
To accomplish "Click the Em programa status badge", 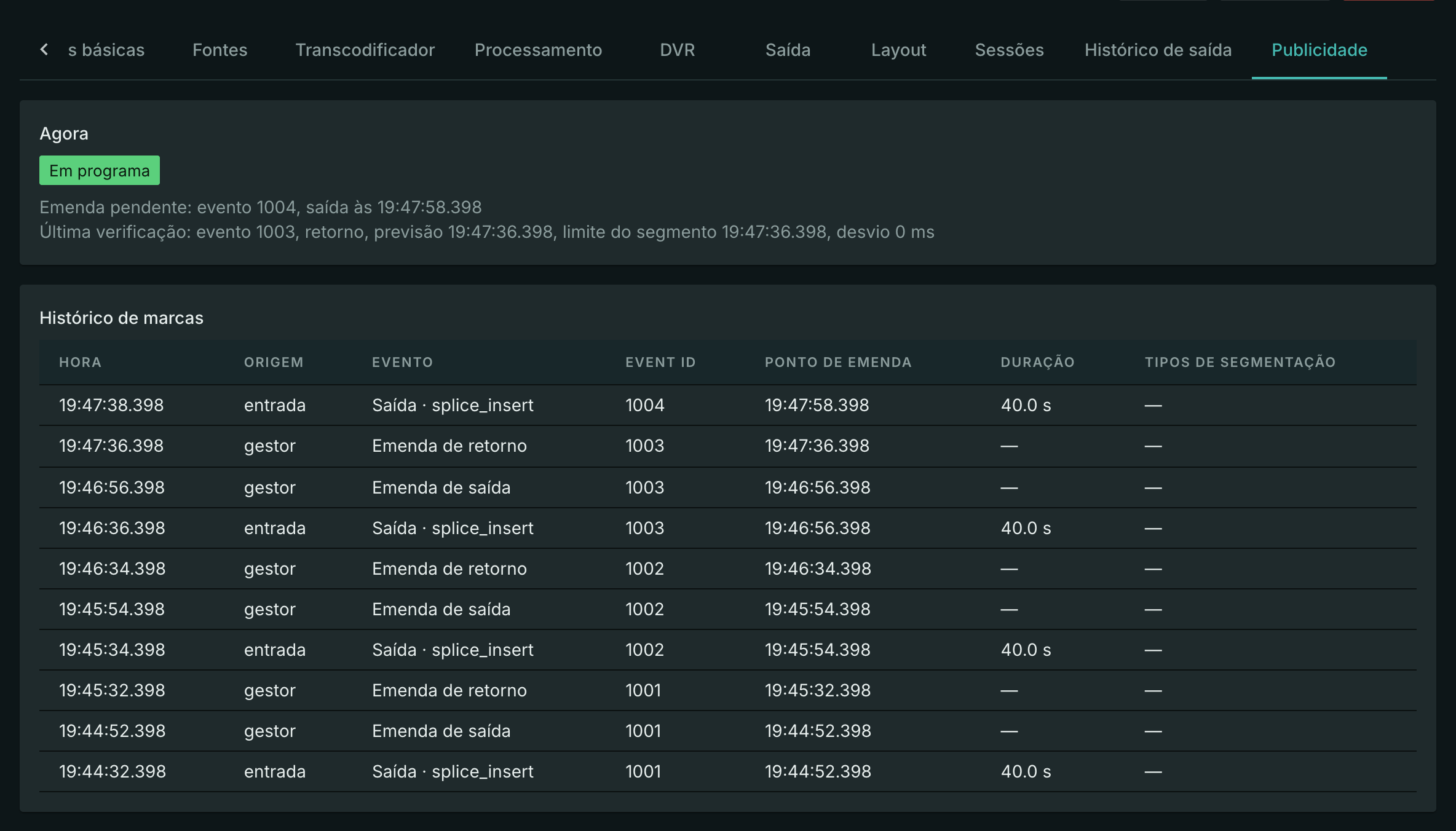I will click(100, 170).
